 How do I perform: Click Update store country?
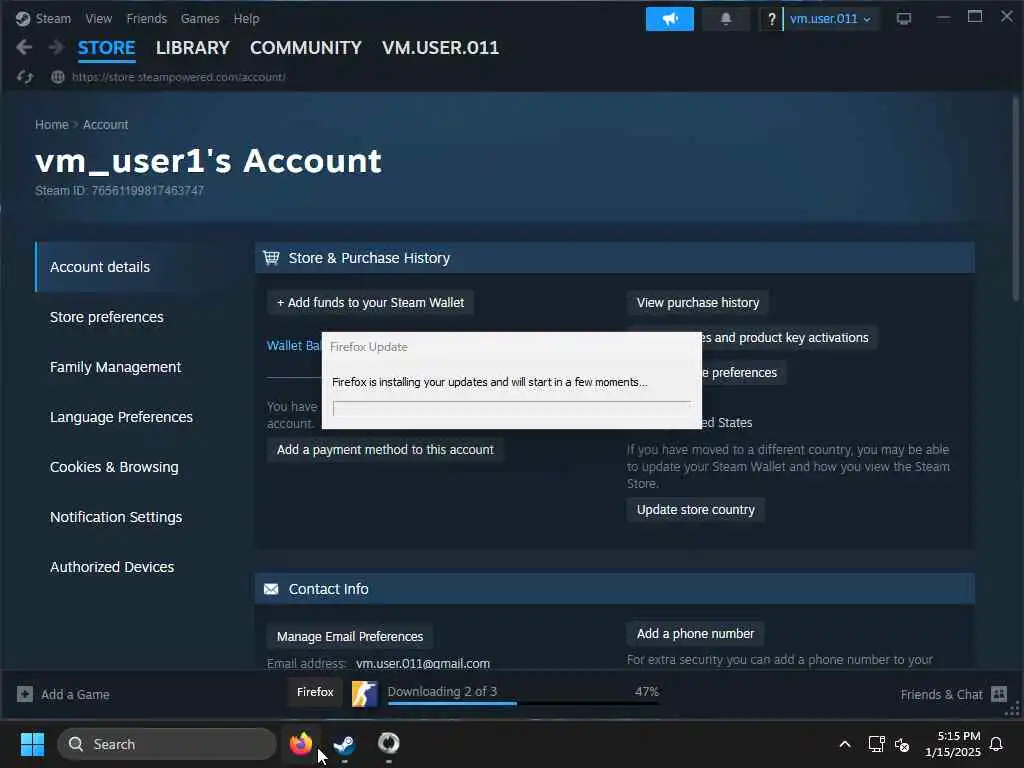[x=696, y=510]
